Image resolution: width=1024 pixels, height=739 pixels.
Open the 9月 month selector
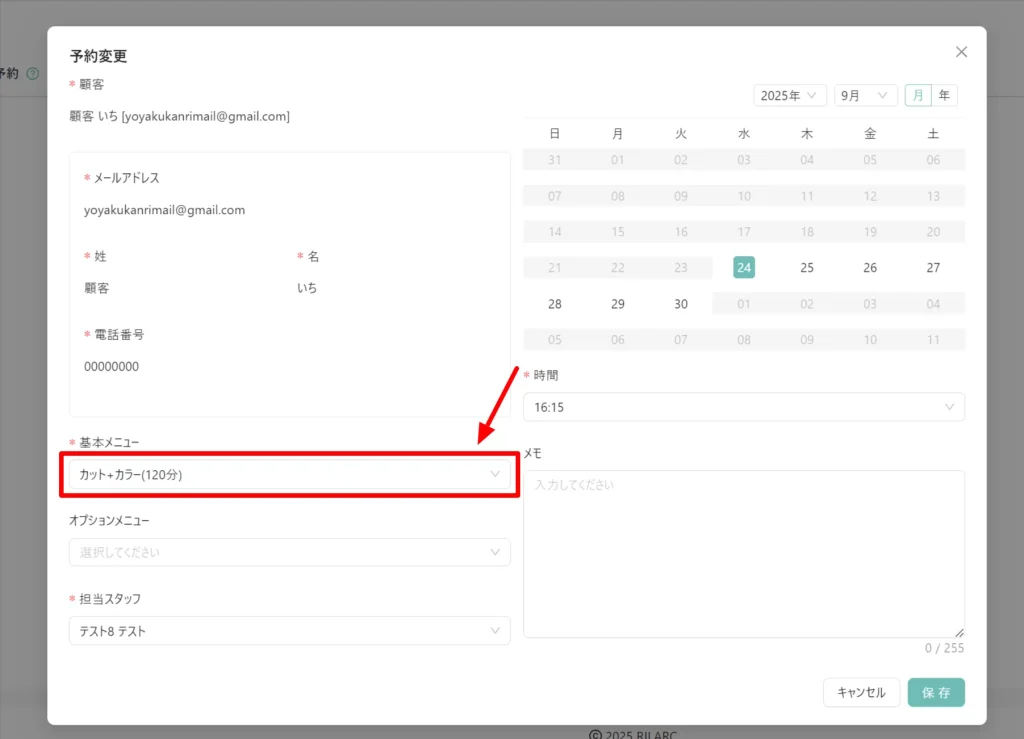[865, 96]
